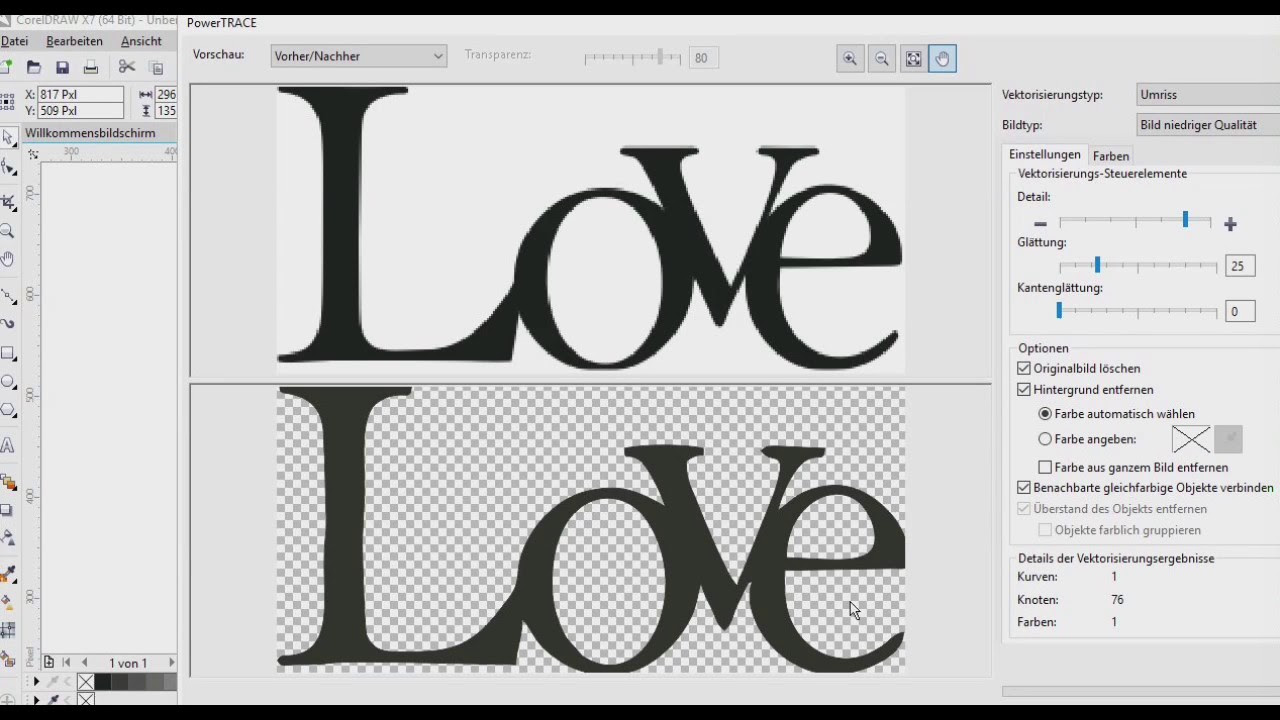Enable Farbe aus ganzem Bild entfernen
Screen dimensions: 1280x720
[x=1045, y=467]
